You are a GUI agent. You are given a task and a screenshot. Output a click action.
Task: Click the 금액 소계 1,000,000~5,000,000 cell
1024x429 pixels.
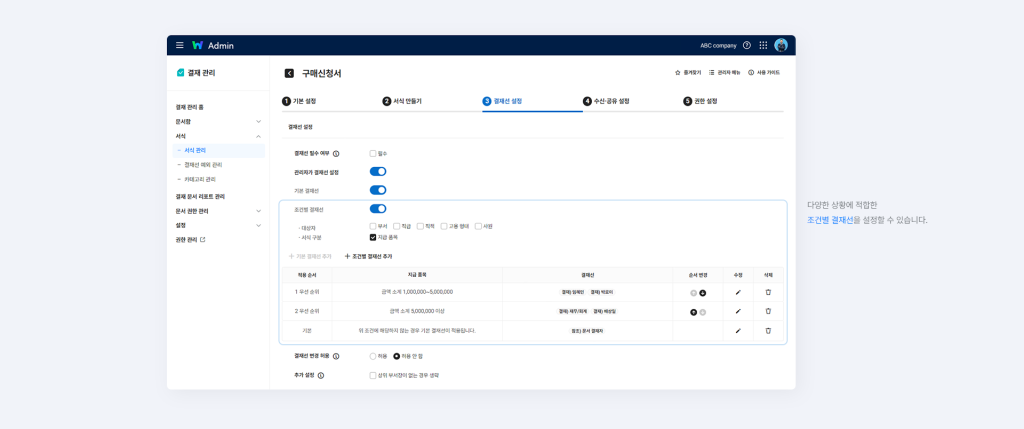pyautogui.click(x=417, y=293)
